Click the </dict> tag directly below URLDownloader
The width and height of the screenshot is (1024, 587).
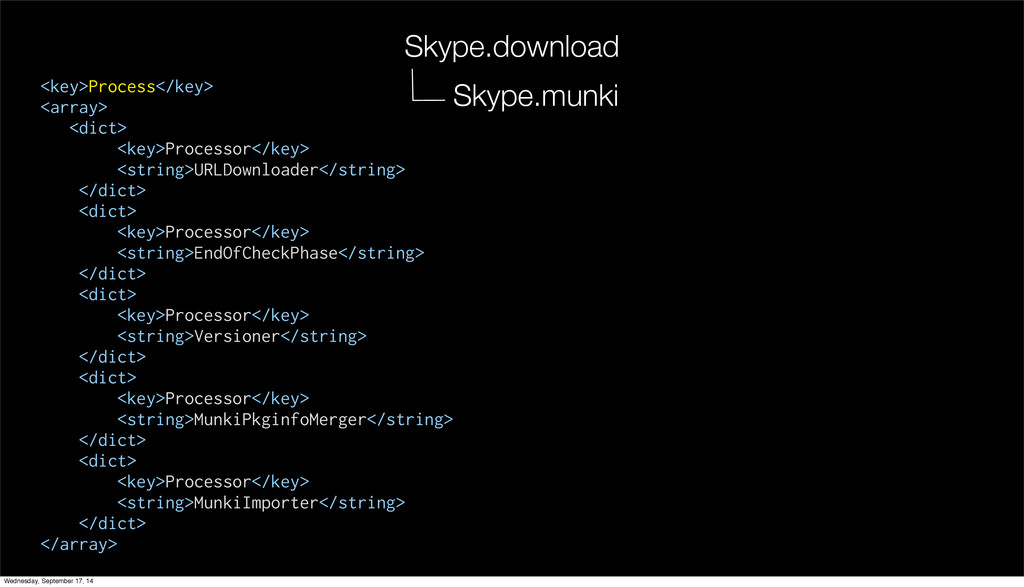112,190
